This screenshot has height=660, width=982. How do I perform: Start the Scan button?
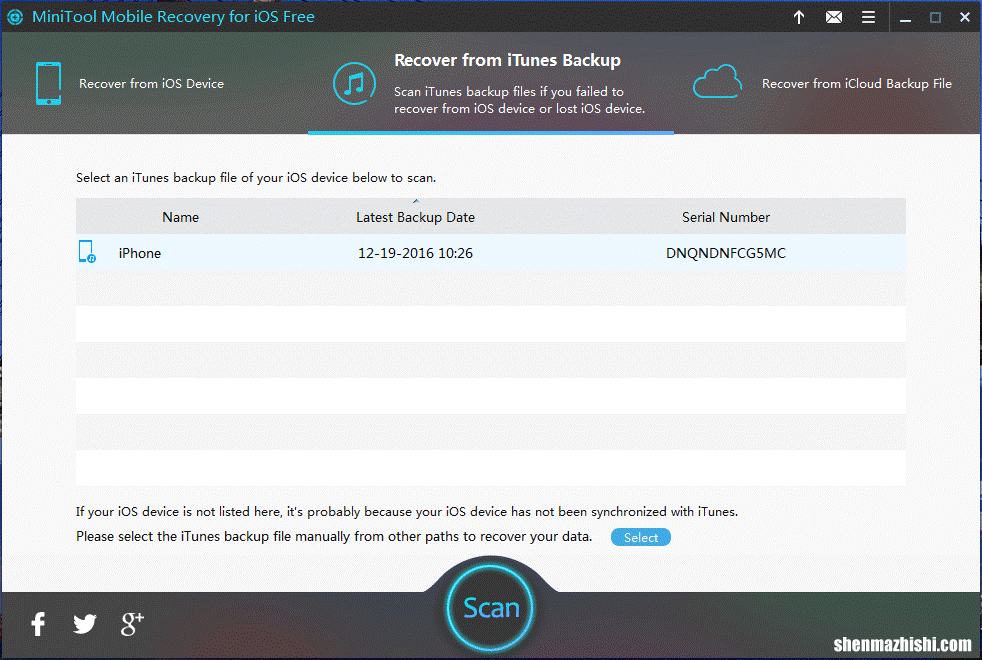(x=490, y=608)
